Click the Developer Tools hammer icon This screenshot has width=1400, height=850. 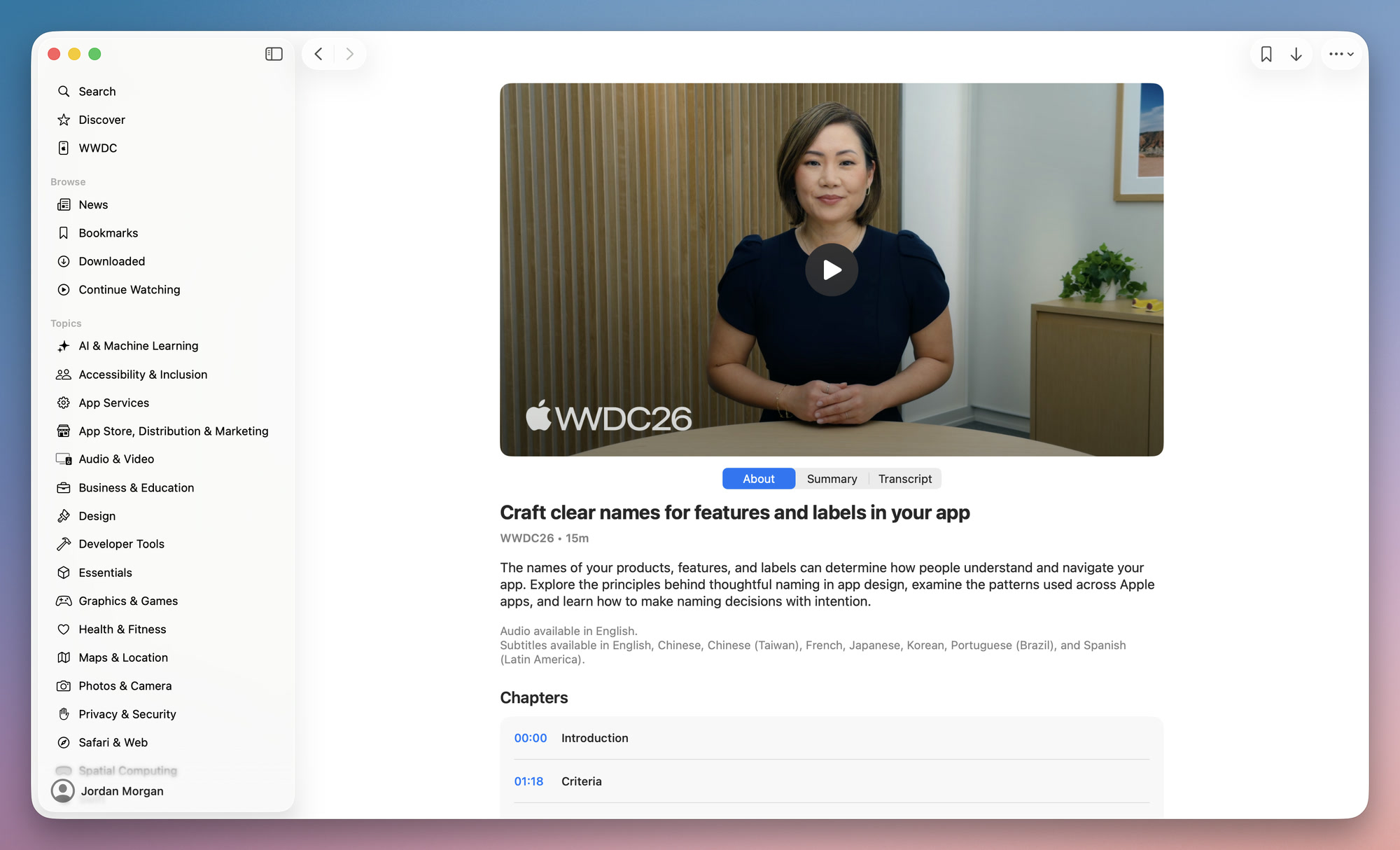point(64,544)
